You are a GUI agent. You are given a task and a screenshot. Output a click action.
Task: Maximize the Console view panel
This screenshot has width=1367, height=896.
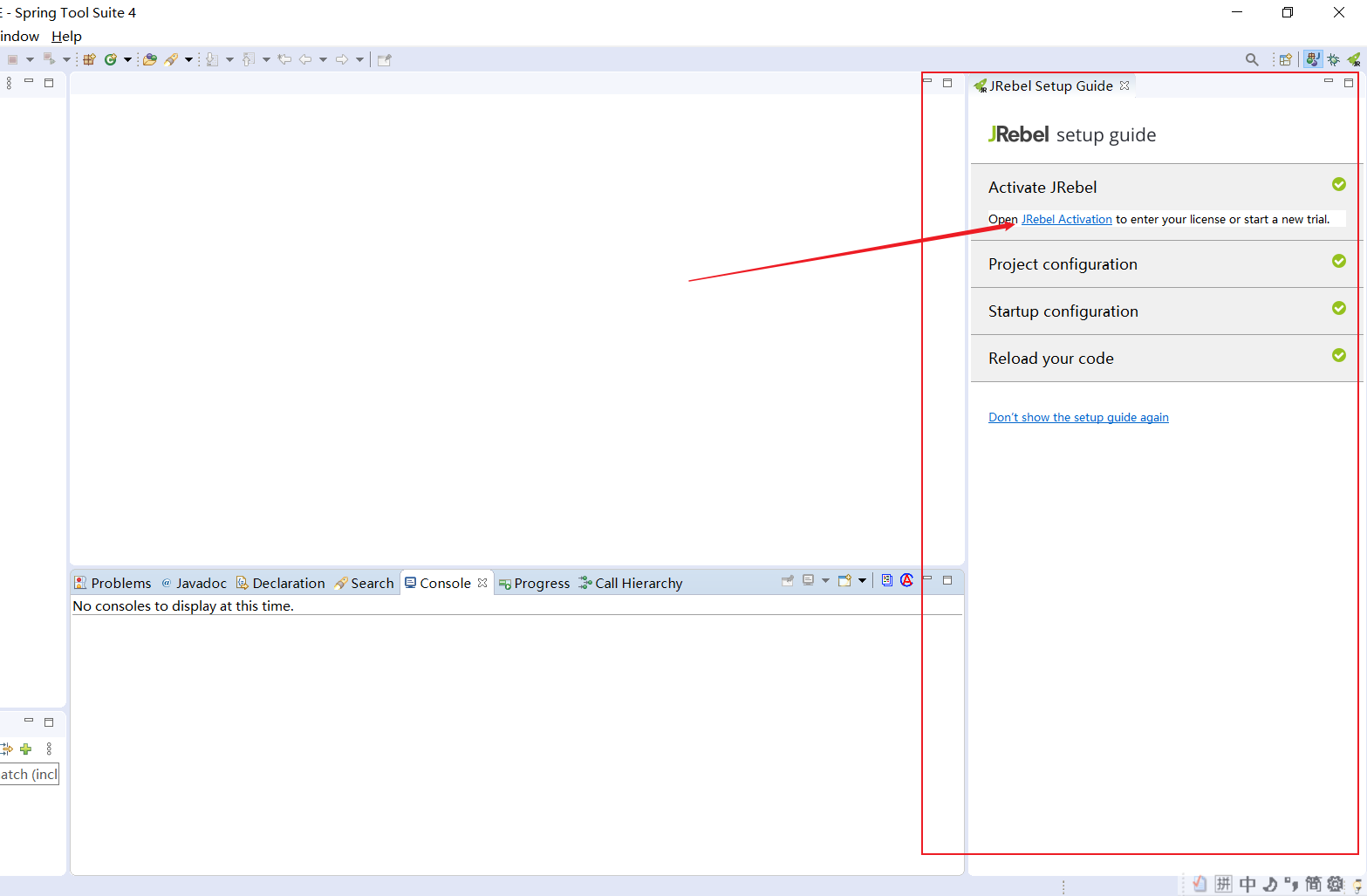click(947, 580)
